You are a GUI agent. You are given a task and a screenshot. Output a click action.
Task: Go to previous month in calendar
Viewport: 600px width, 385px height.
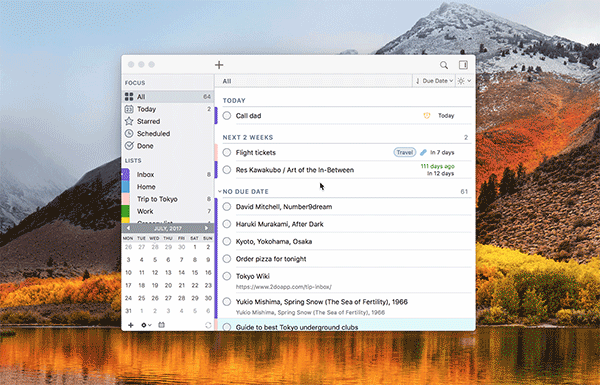[x=128, y=228]
